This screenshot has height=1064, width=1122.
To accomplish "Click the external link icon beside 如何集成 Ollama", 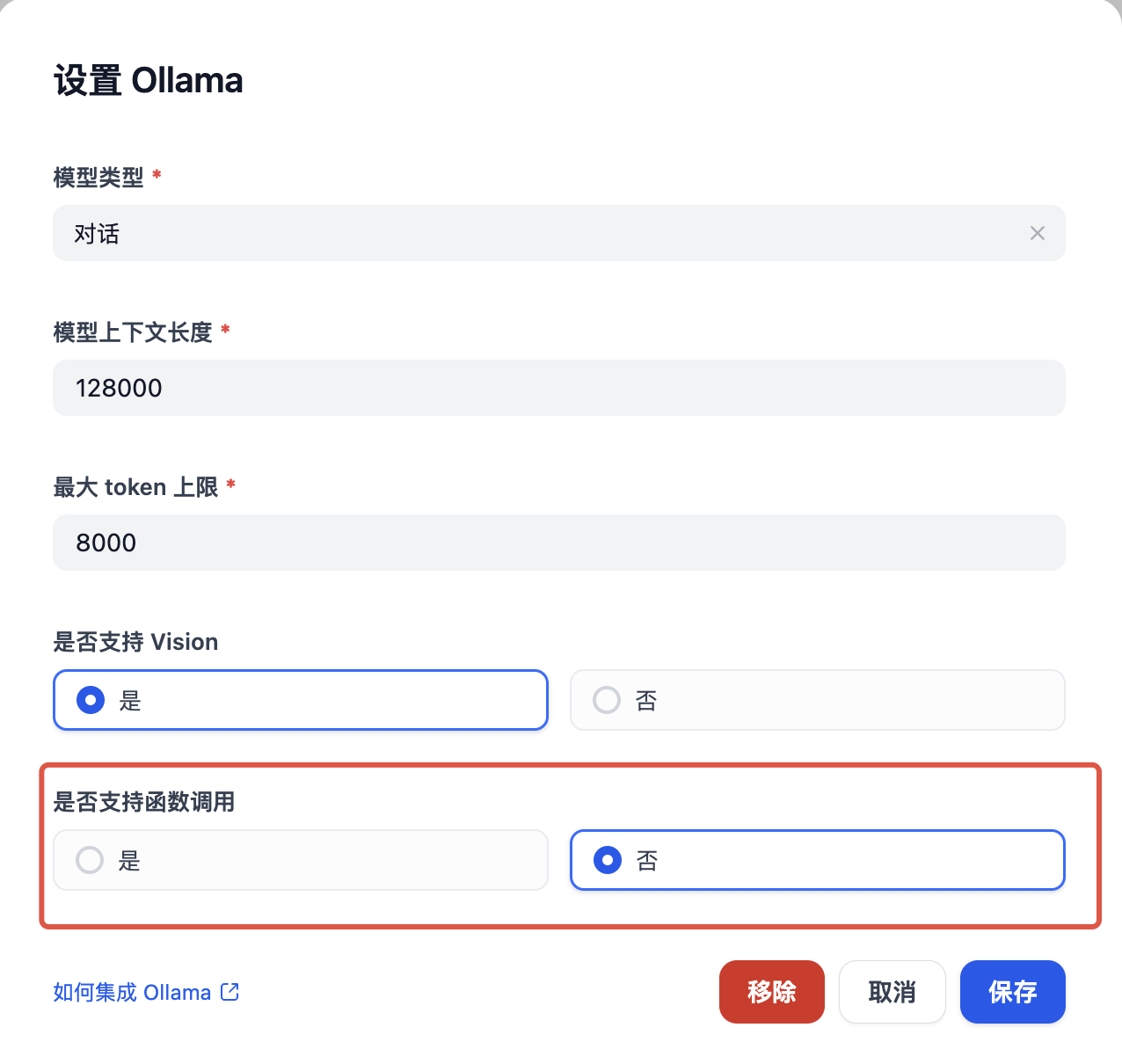I will [229, 992].
